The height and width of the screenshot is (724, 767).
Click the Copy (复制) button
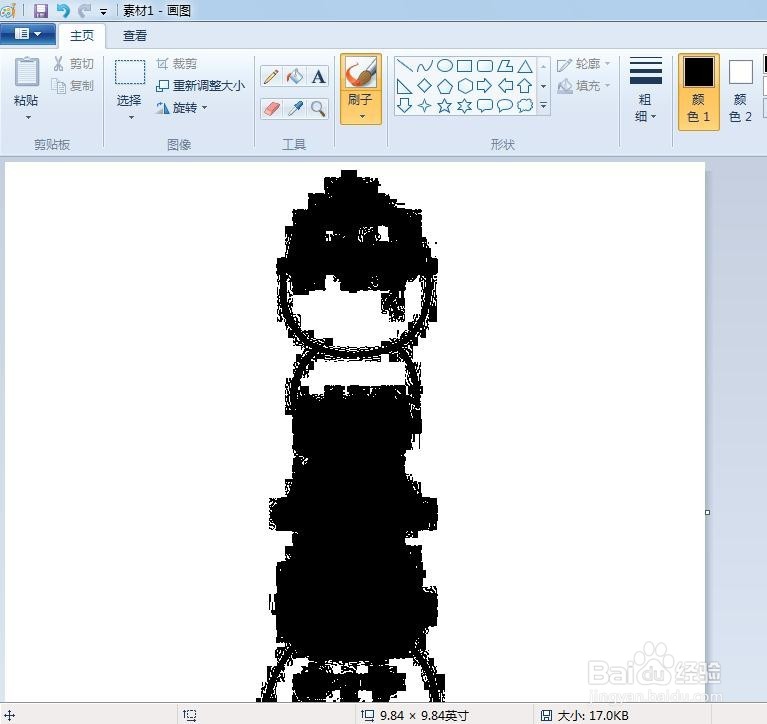[73, 86]
